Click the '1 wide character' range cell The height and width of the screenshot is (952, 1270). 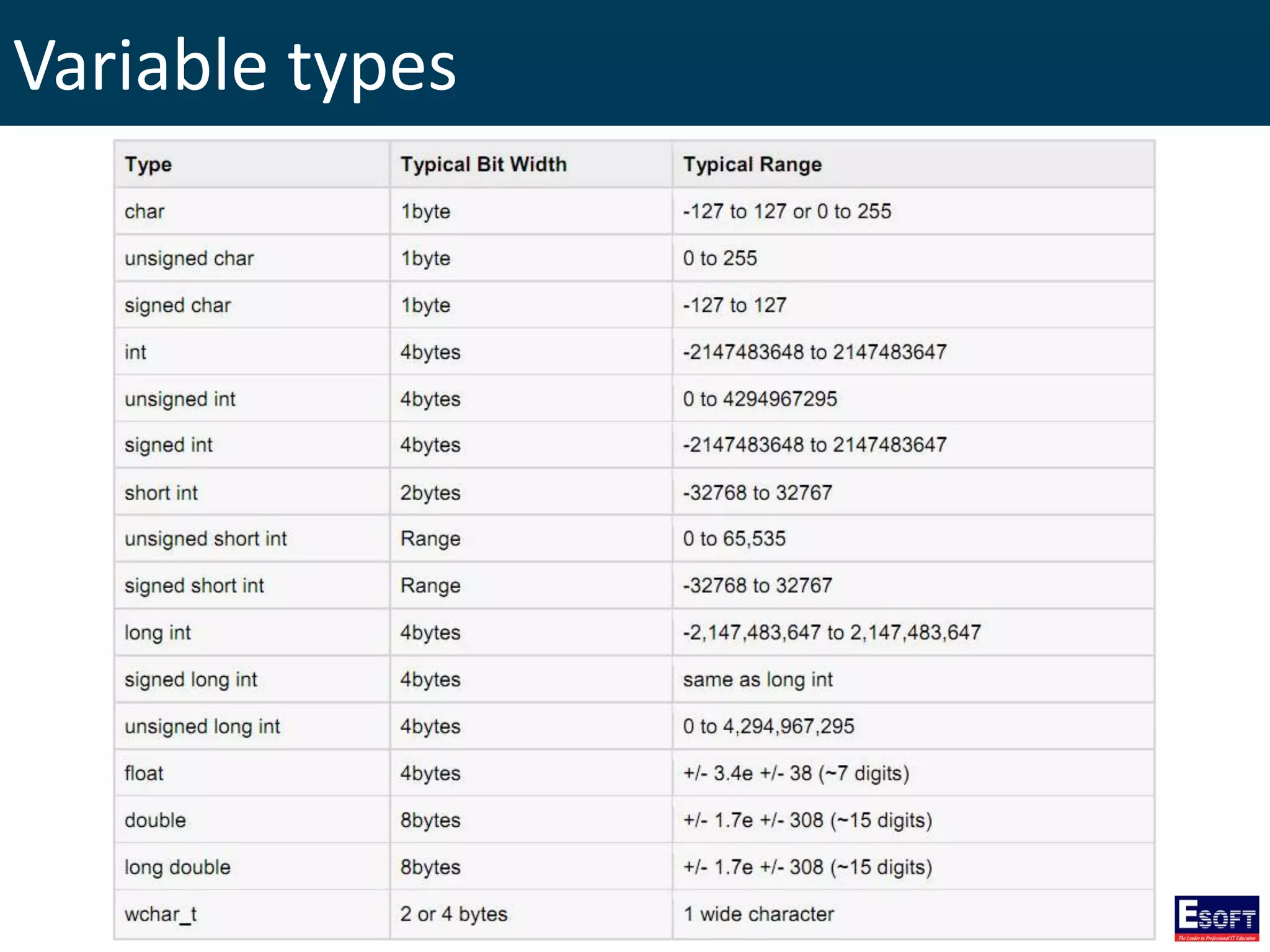point(758,914)
